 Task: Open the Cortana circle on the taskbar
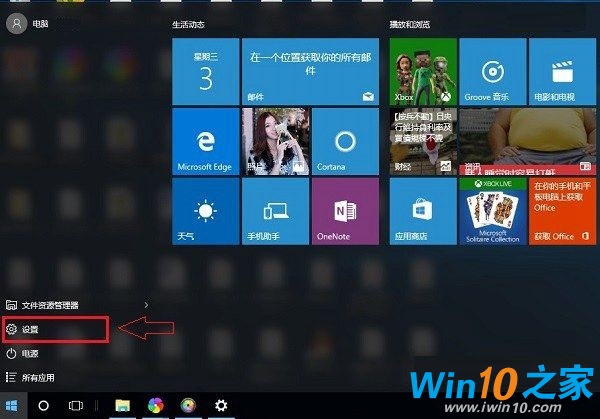point(44,406)
